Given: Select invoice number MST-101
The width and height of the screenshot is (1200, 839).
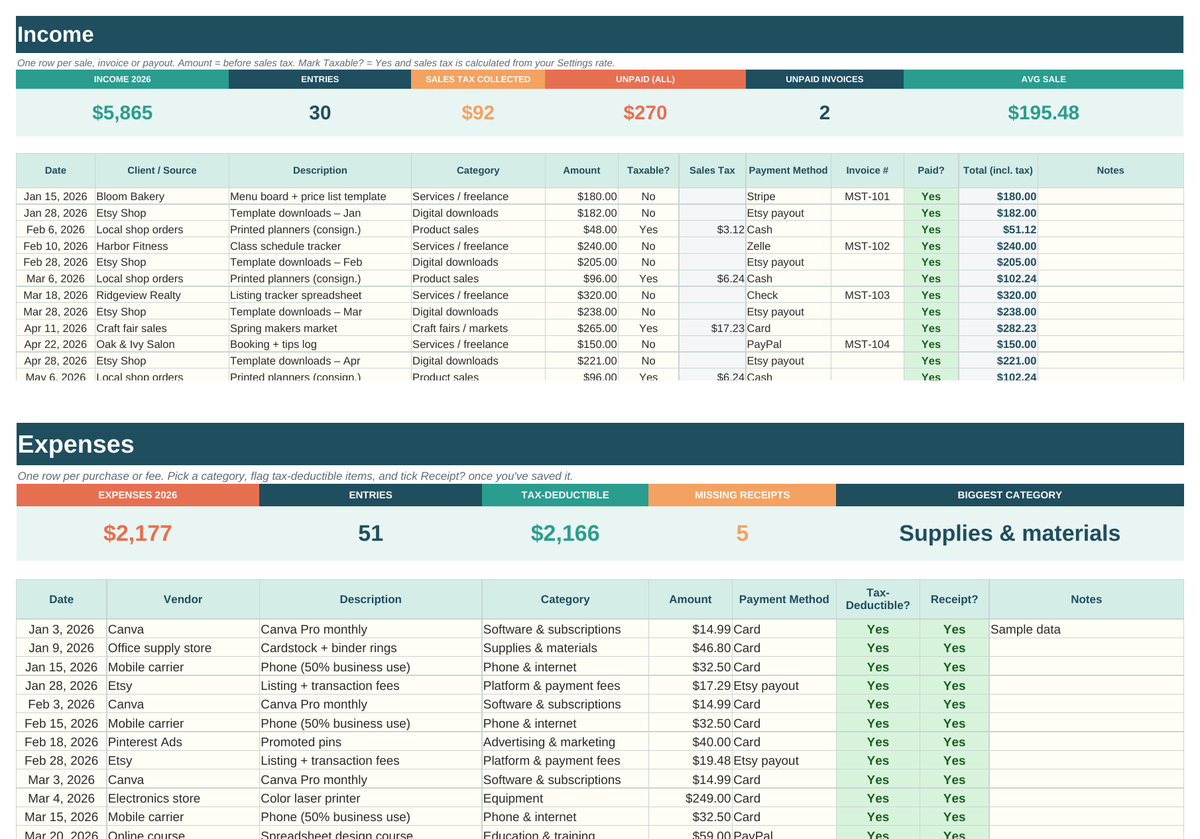Looking at the screenshot, I should pos(867,197).
